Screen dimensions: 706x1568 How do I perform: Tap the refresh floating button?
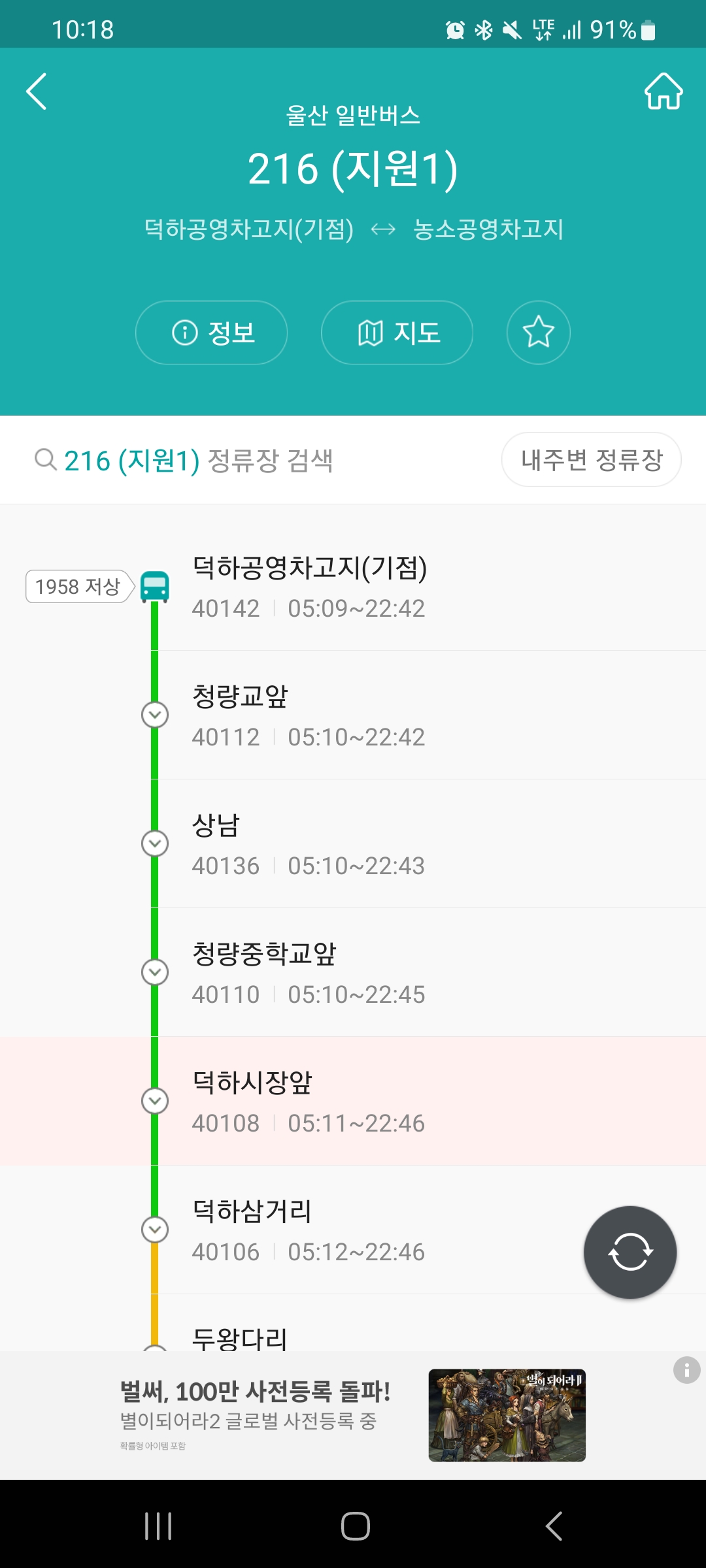point(630,1252)
